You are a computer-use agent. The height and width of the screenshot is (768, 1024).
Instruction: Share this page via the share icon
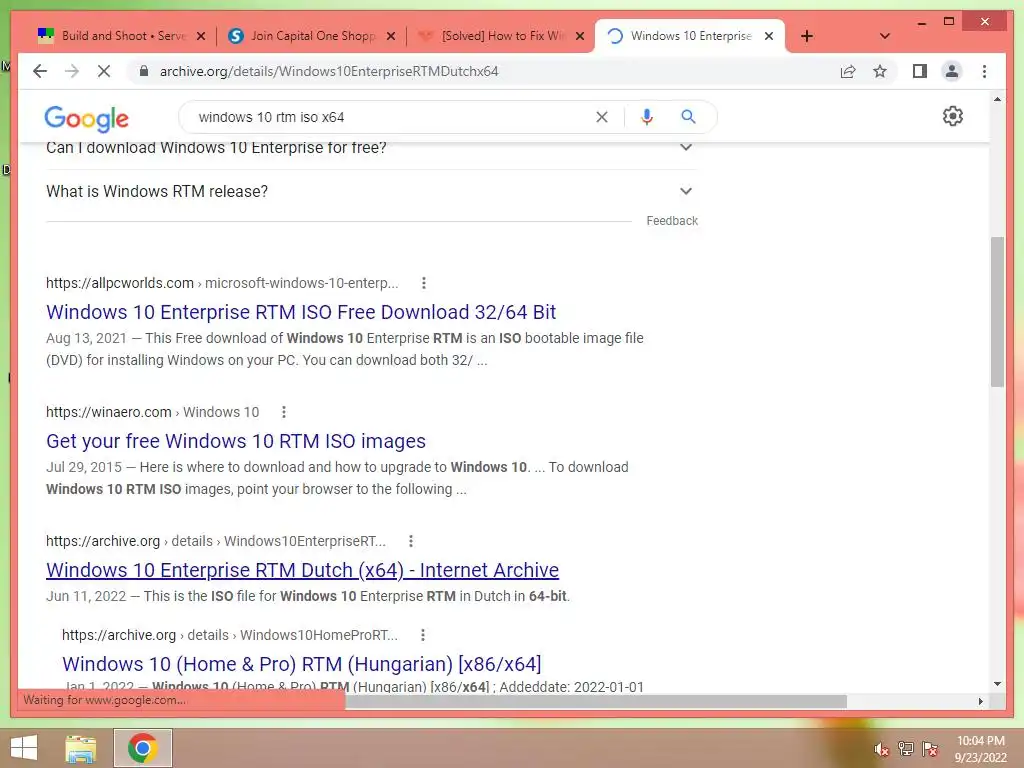848,71
